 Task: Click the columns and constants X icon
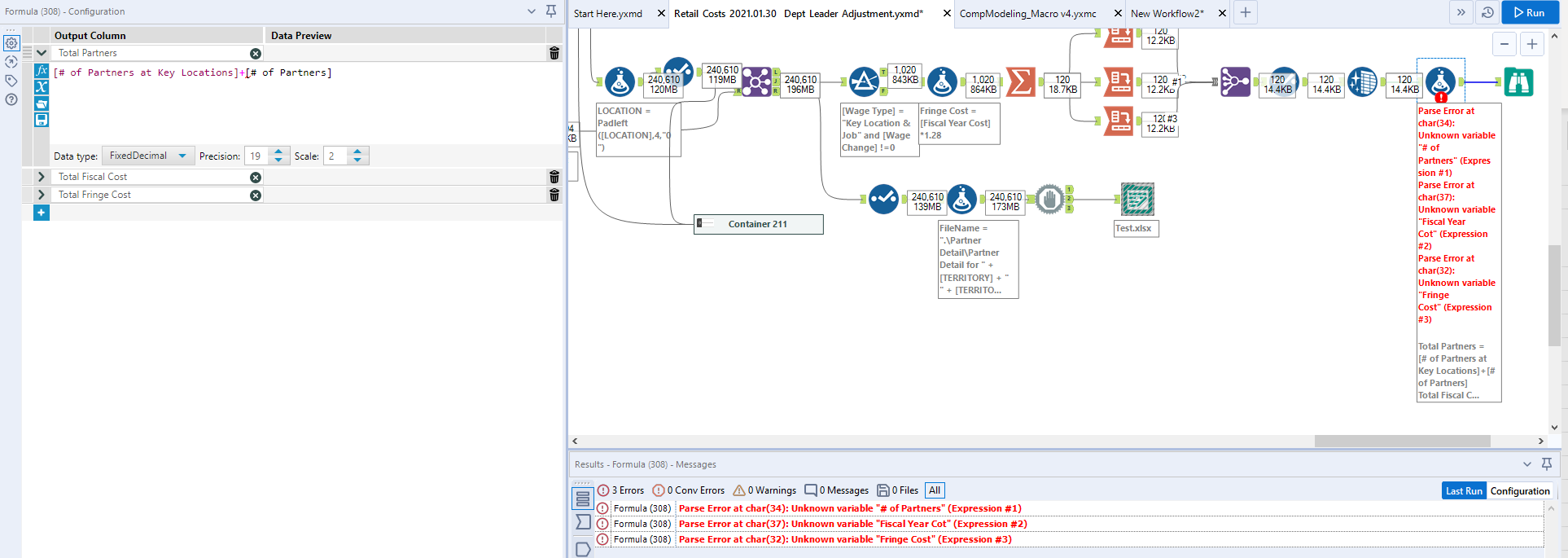click(42, 87)
